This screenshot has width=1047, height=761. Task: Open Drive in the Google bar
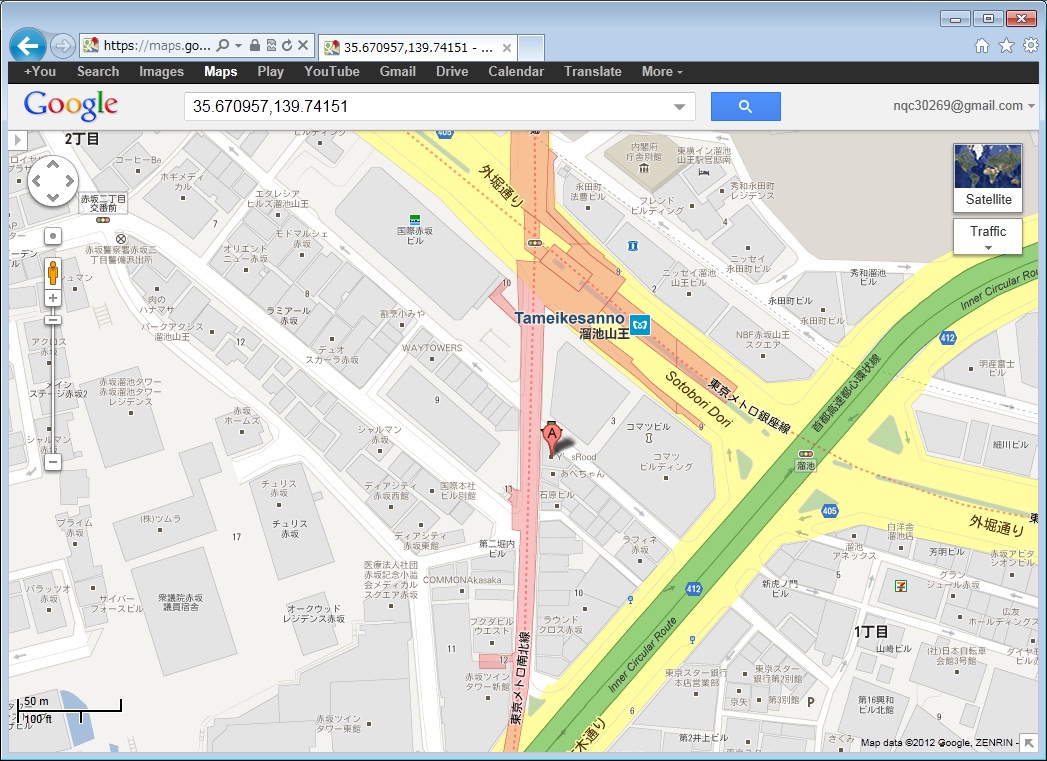pos(452,71)
